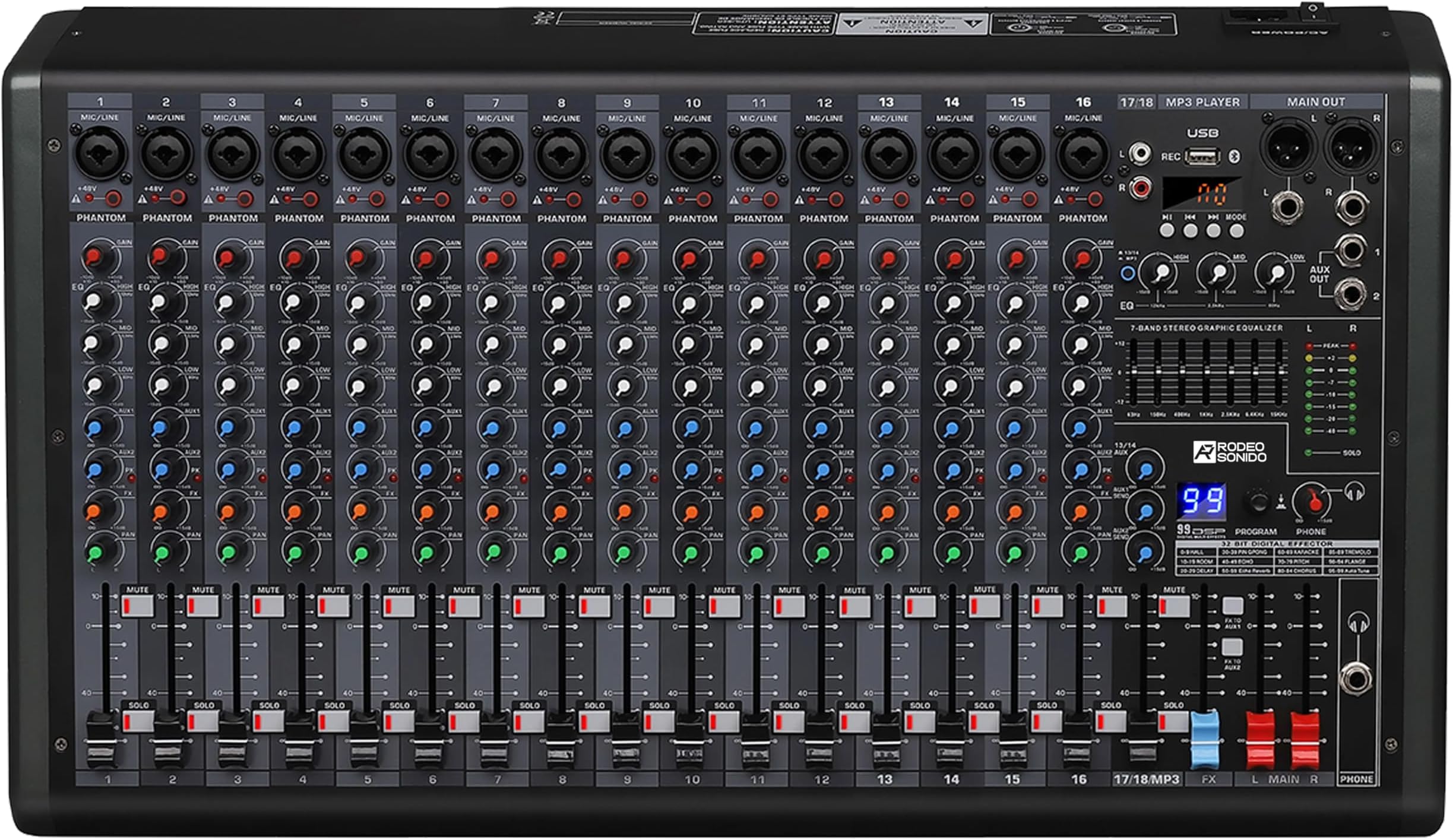Click the red MAIN R fader cap
Screen dimensions: 1453x840
coord(1305,740)
